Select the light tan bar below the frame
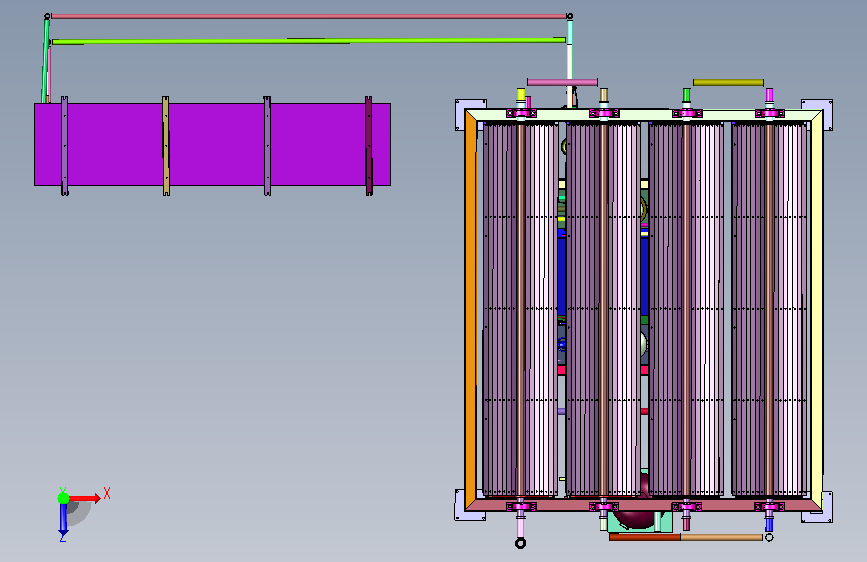867x562 pixels. click(x=722, y=537)
